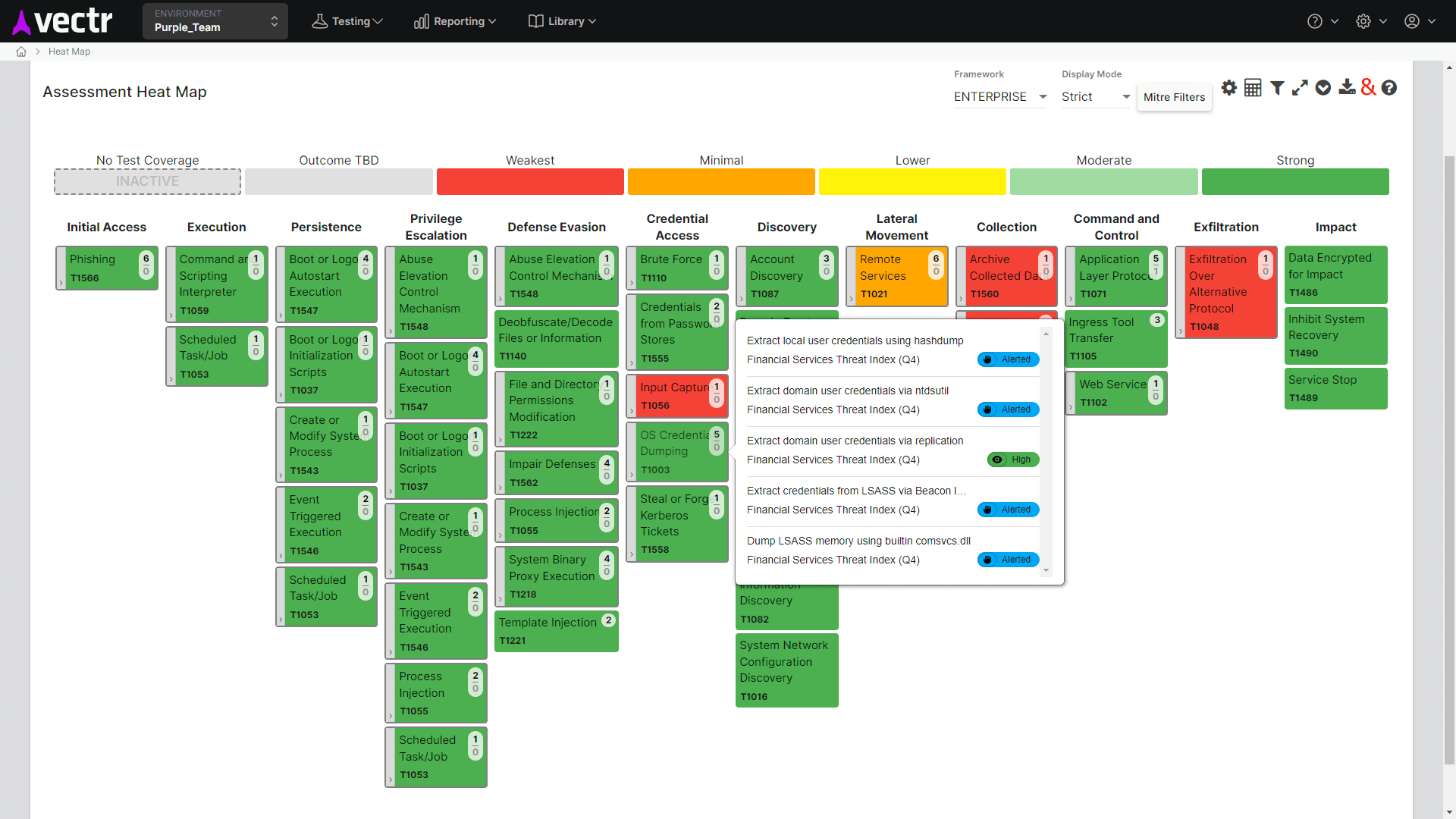Viewport: 1456px width, 819px height.
Task: Click the Mitre Filters button
Action: point(1174,97)
